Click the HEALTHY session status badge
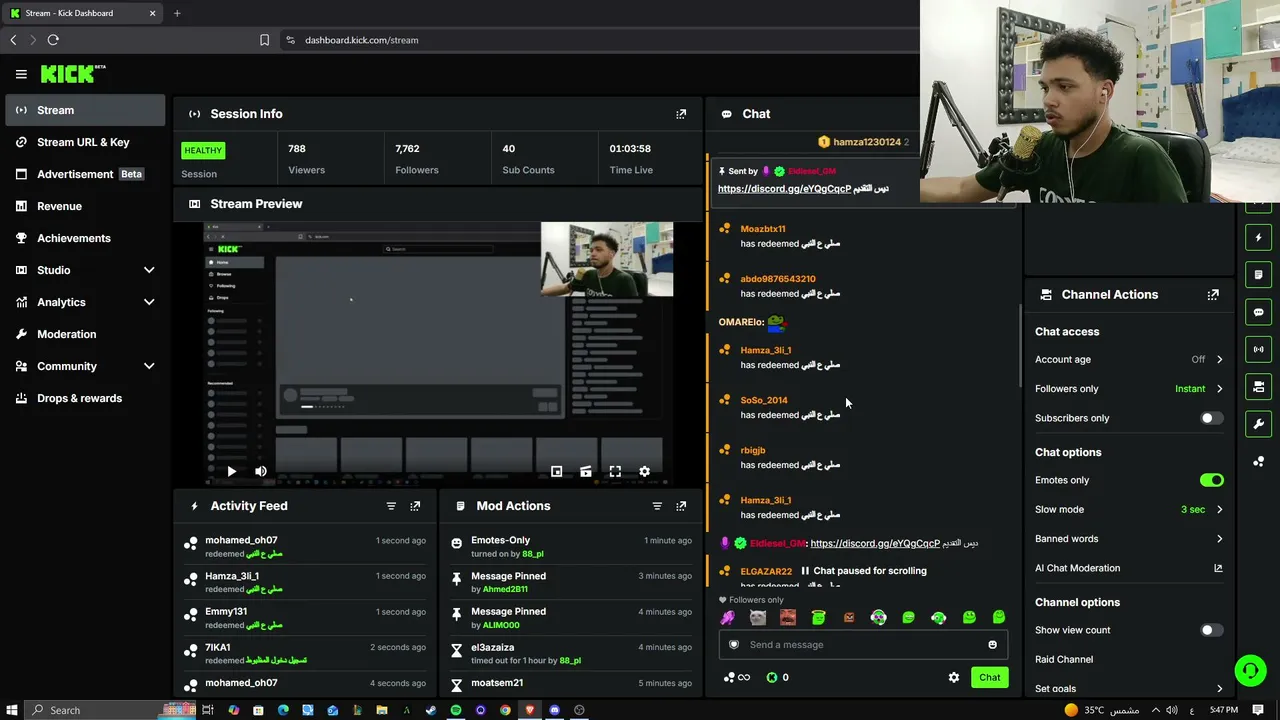 coord(203,150)
